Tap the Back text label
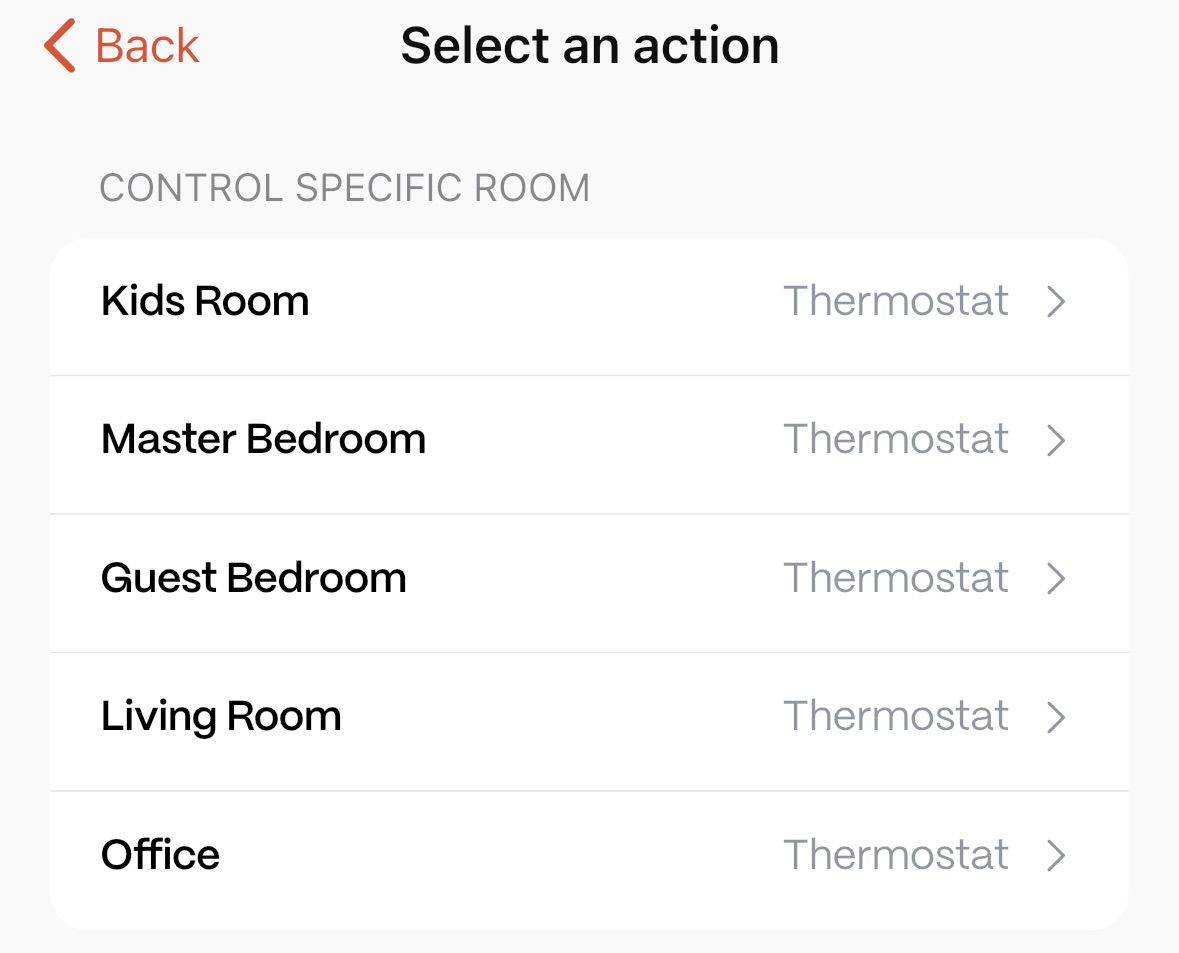1179x953 pixels. [x=147, y=47]
